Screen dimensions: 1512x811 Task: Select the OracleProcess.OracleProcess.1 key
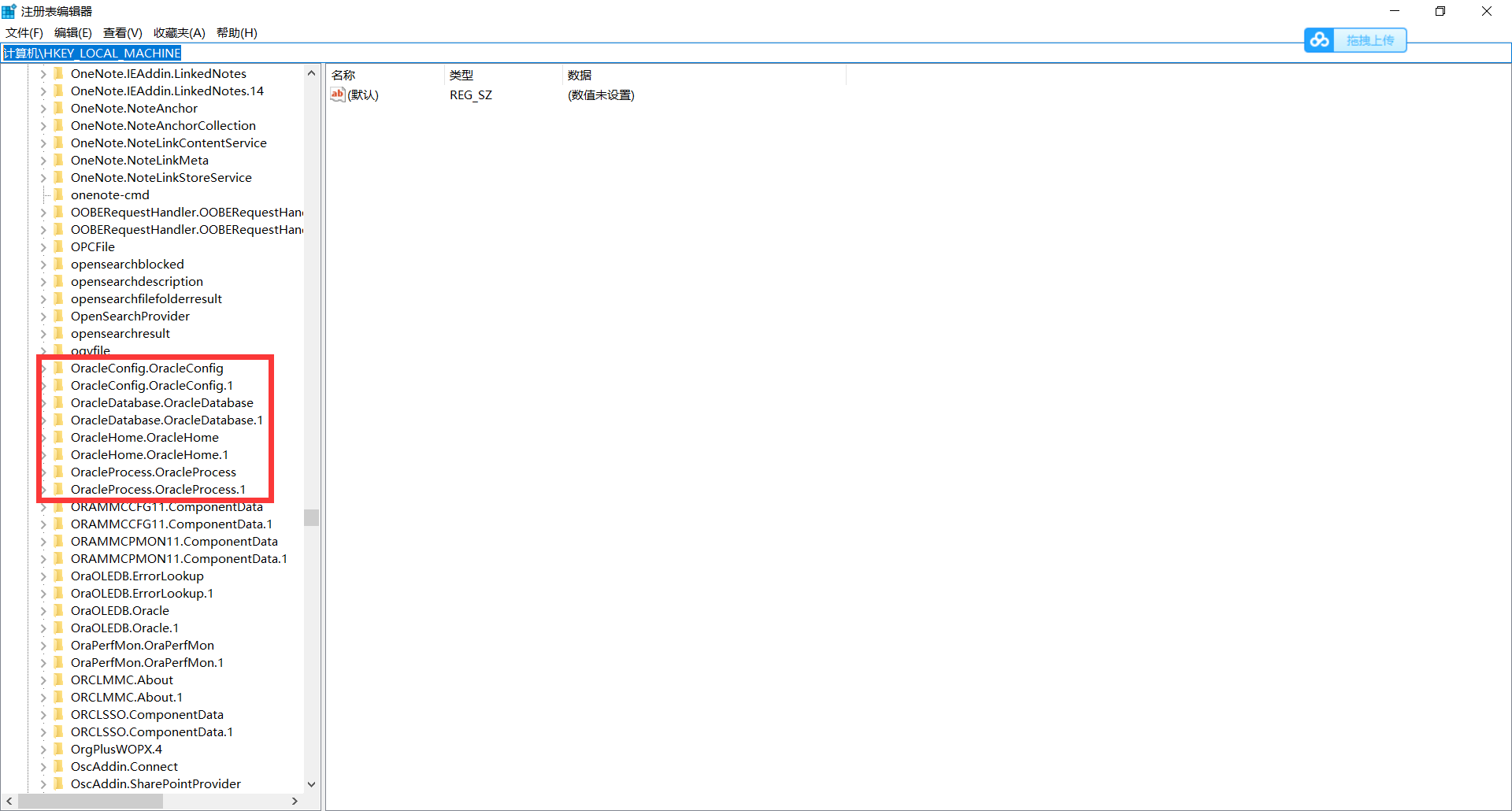point(158,489)
